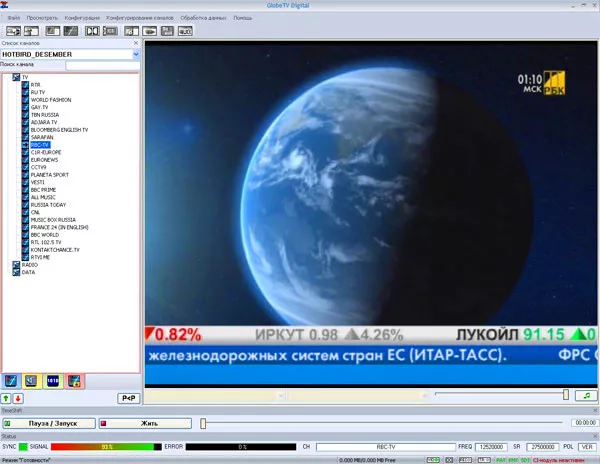Open the Конфигурирование каналов menu

point(140,18)
